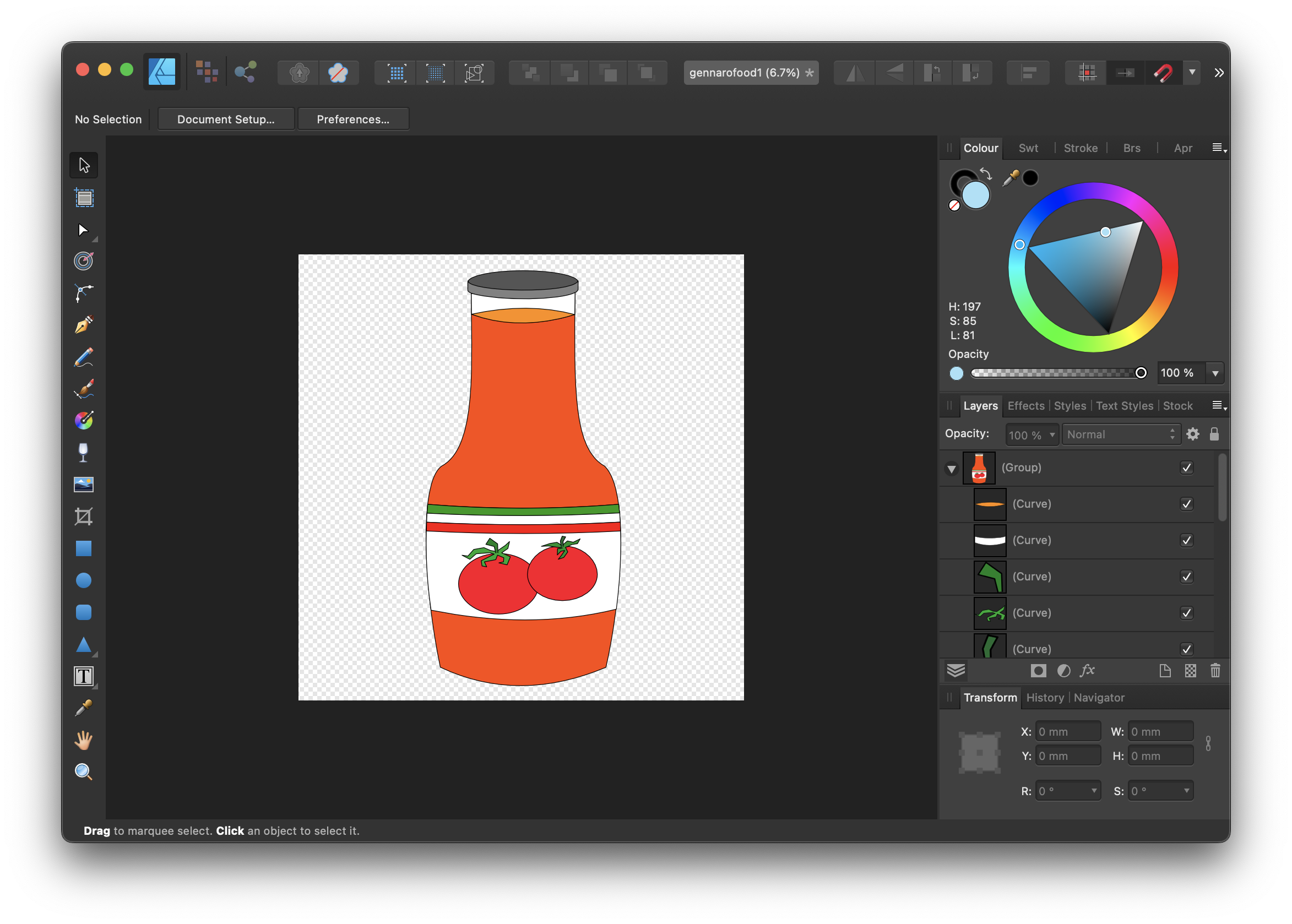The width and height of the screenshot is (1292, 924).
Task: Toggle visibility of second Curve layer
Action: click(x=1187, y=540)
